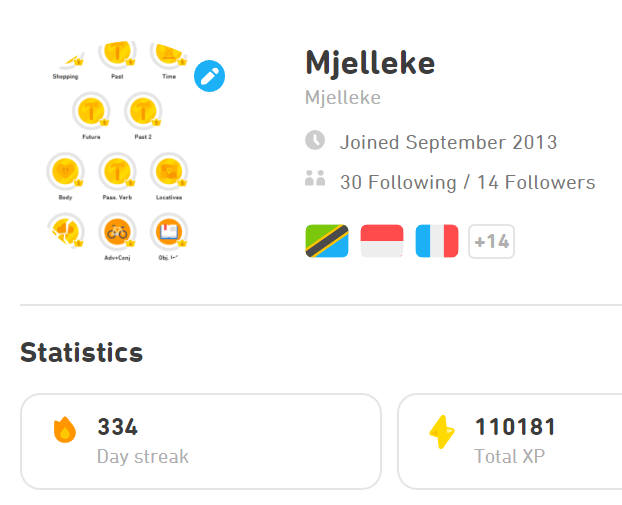Image resolution: width=622 pixels, height=505 pixels.
Task: Click the Future skill coin icon
Action: [x=91, y=111]
